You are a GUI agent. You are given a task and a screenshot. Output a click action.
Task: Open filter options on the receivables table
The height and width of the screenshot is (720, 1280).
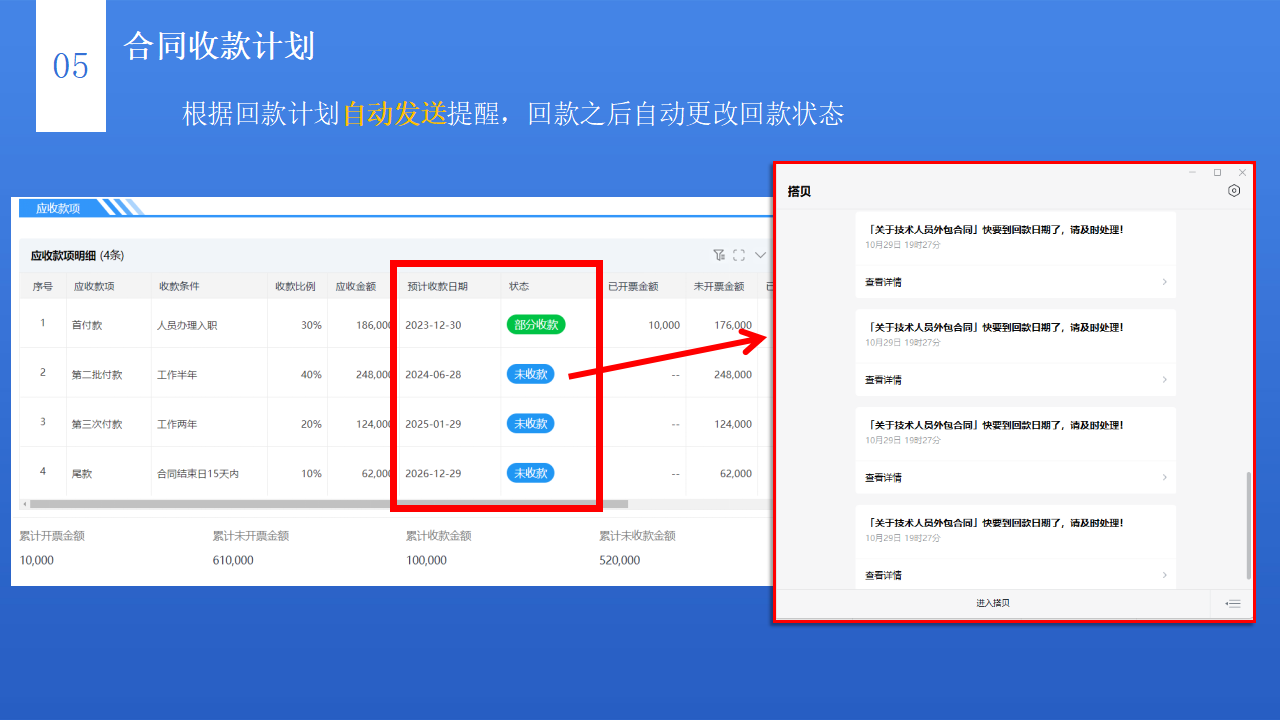(x=718, y=255)
